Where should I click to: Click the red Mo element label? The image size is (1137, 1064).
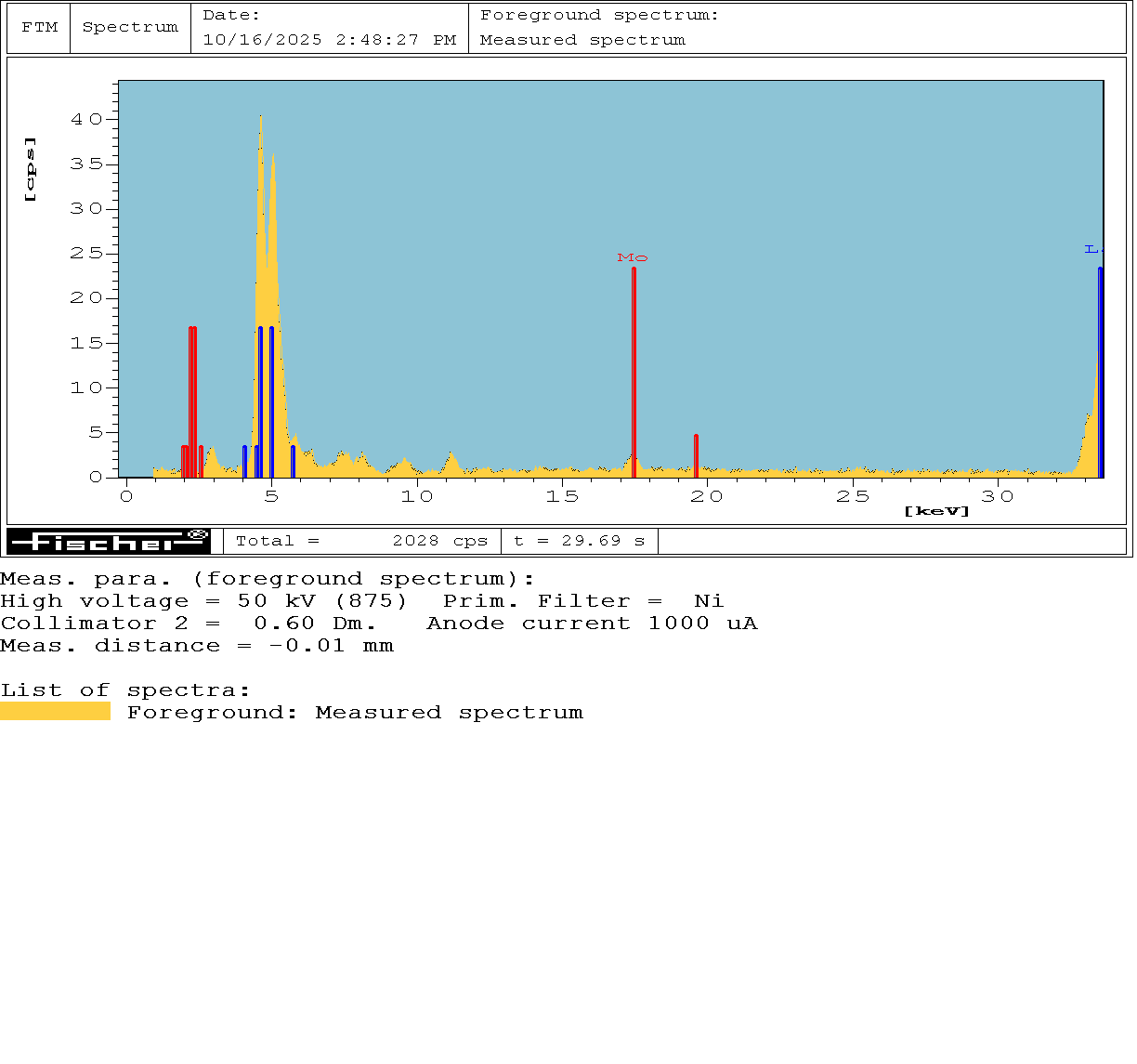(632, 258)
